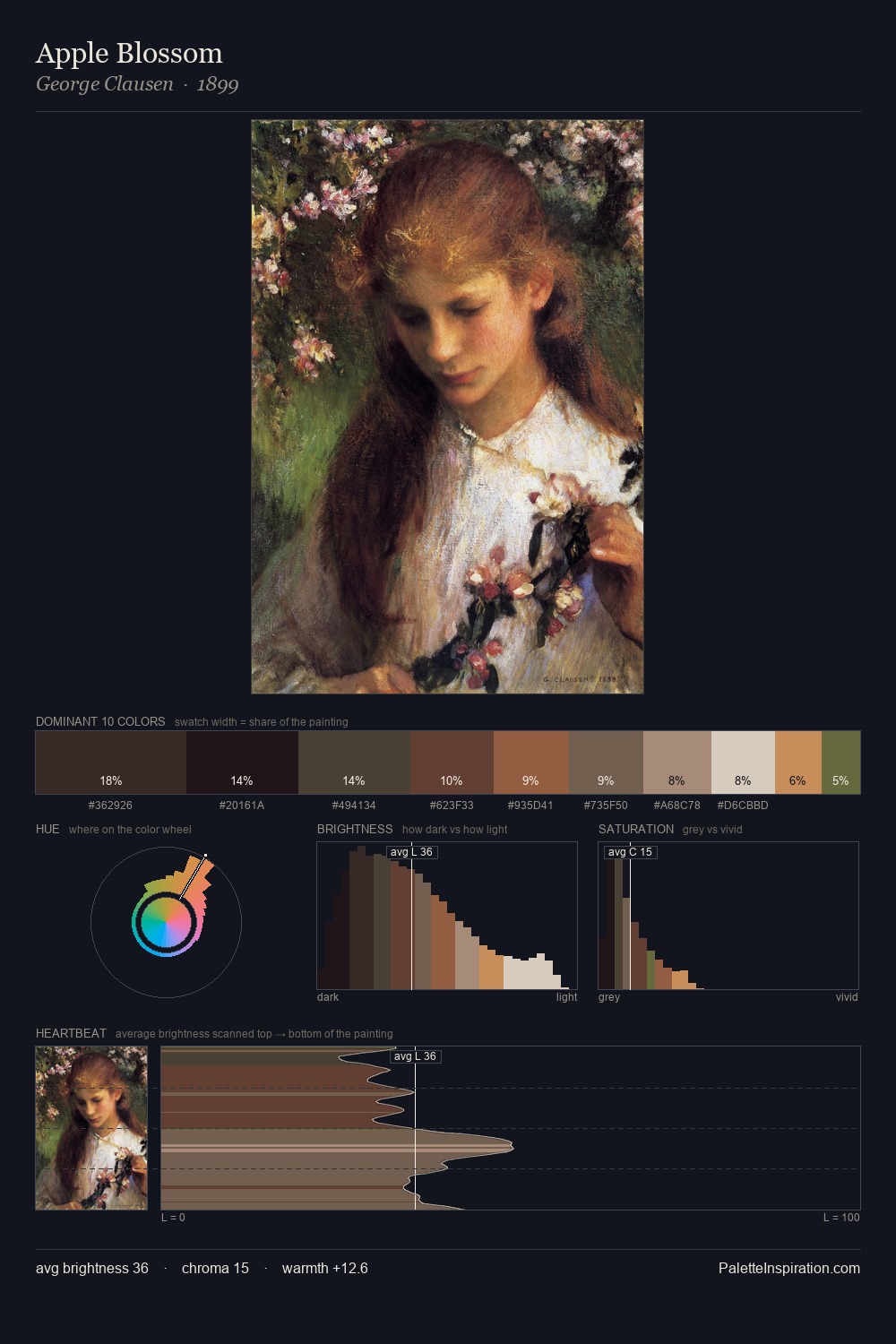Click the 18% dark brown swatch
The width and height of the screenshot is (896, 1344).
coord(111,762)
